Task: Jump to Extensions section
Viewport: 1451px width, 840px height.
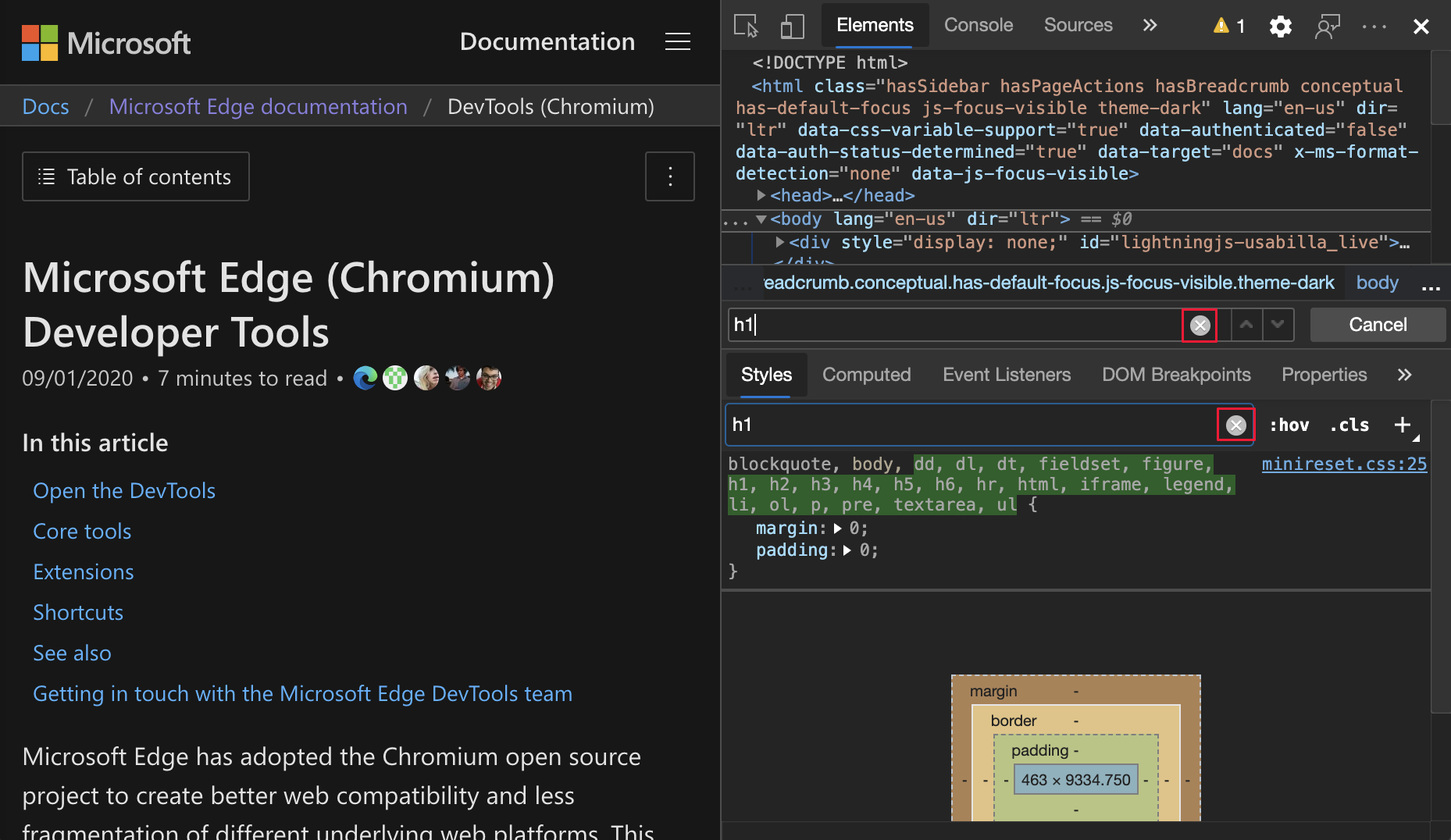Action: coord(84,571)
